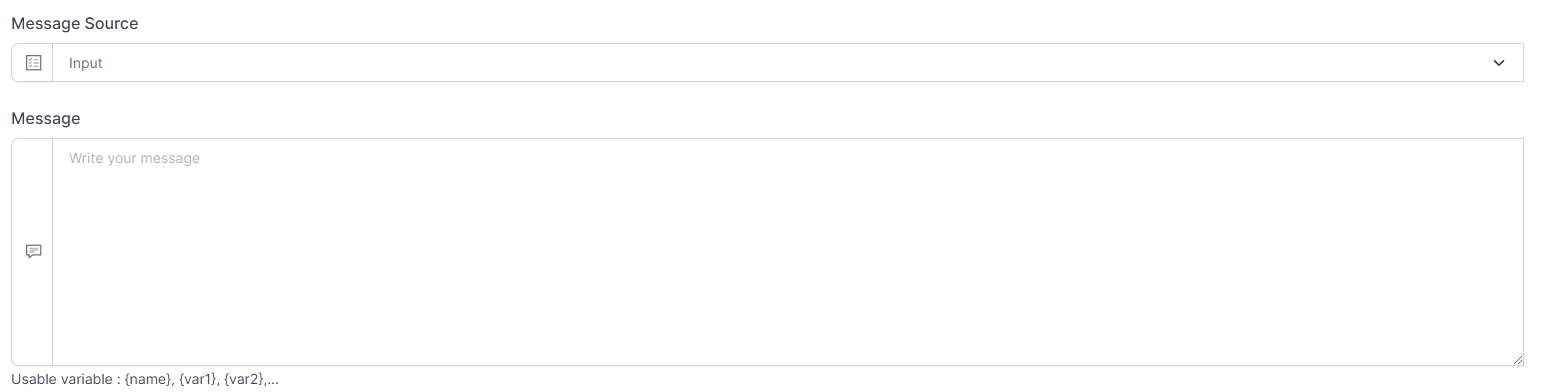
Task: Expand the Message Source chevron arrow
Action: [x=1498, y=63]
